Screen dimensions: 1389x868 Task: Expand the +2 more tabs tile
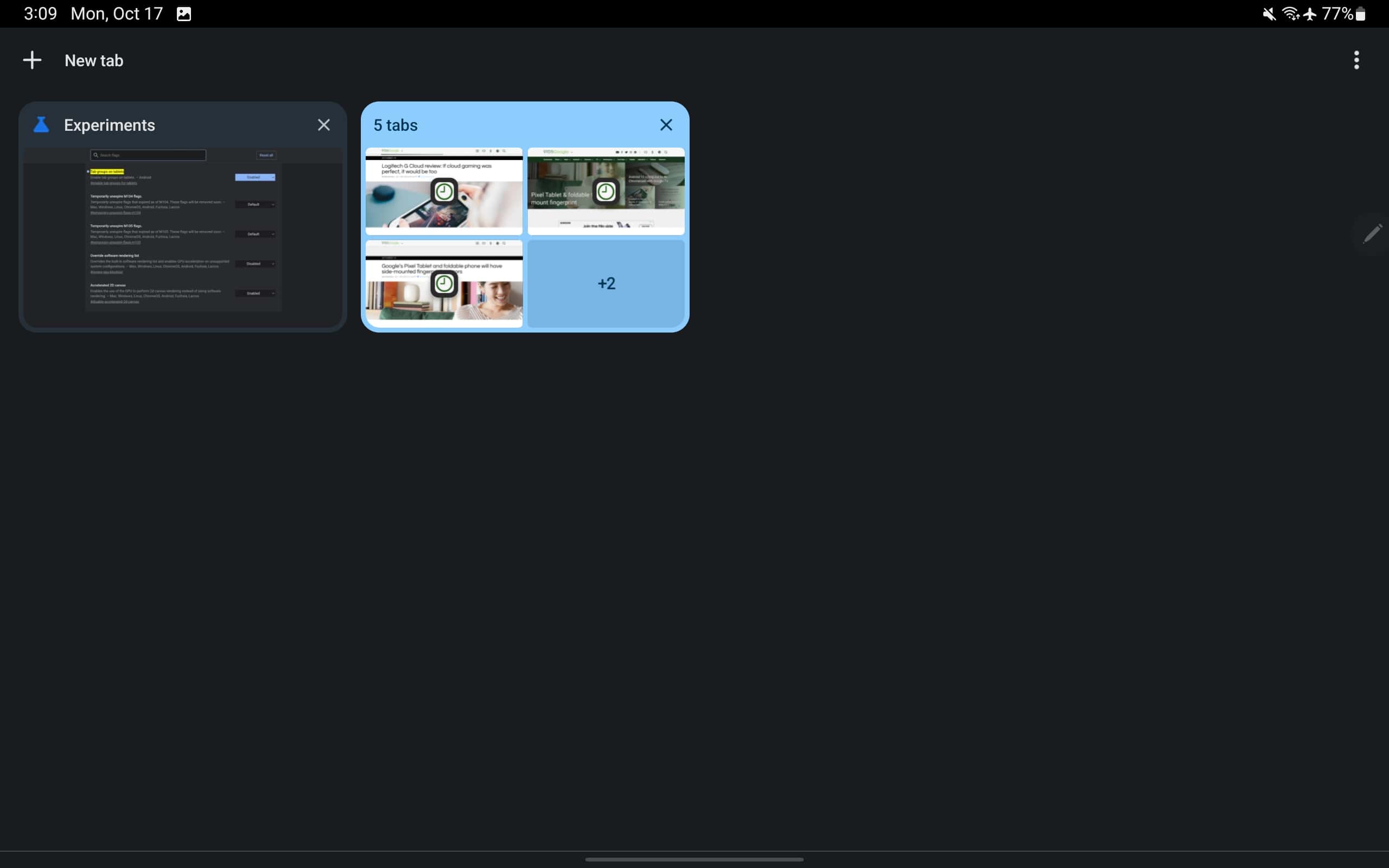point(606,284)
